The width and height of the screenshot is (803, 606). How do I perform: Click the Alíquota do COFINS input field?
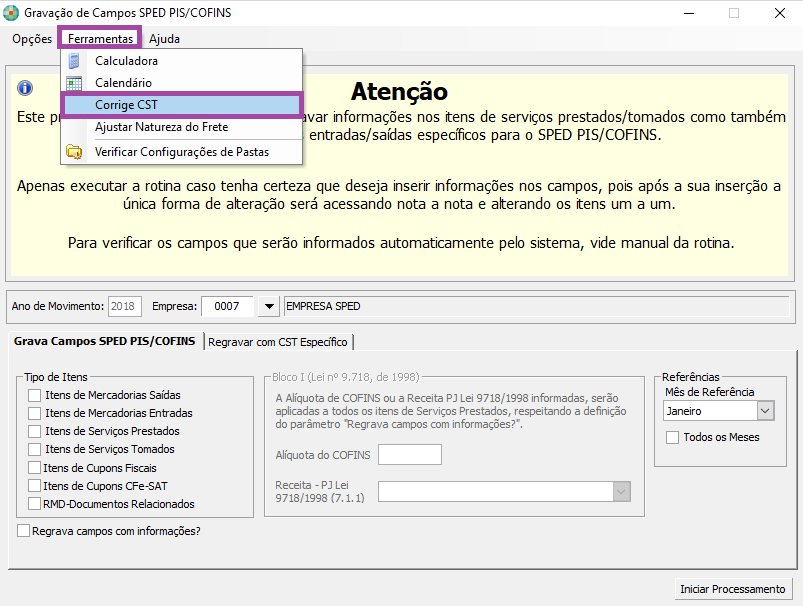(x=410, y=455)
